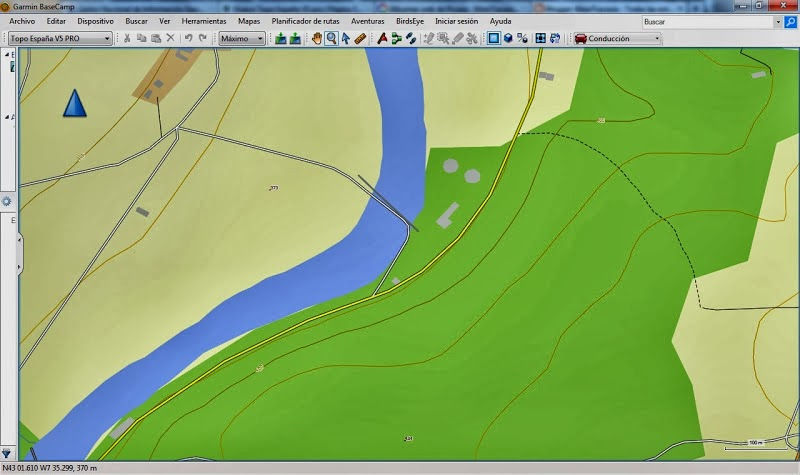800x475 pixels.
Task: Select the Hand pan tool
Action: click(x=317, y=38)
